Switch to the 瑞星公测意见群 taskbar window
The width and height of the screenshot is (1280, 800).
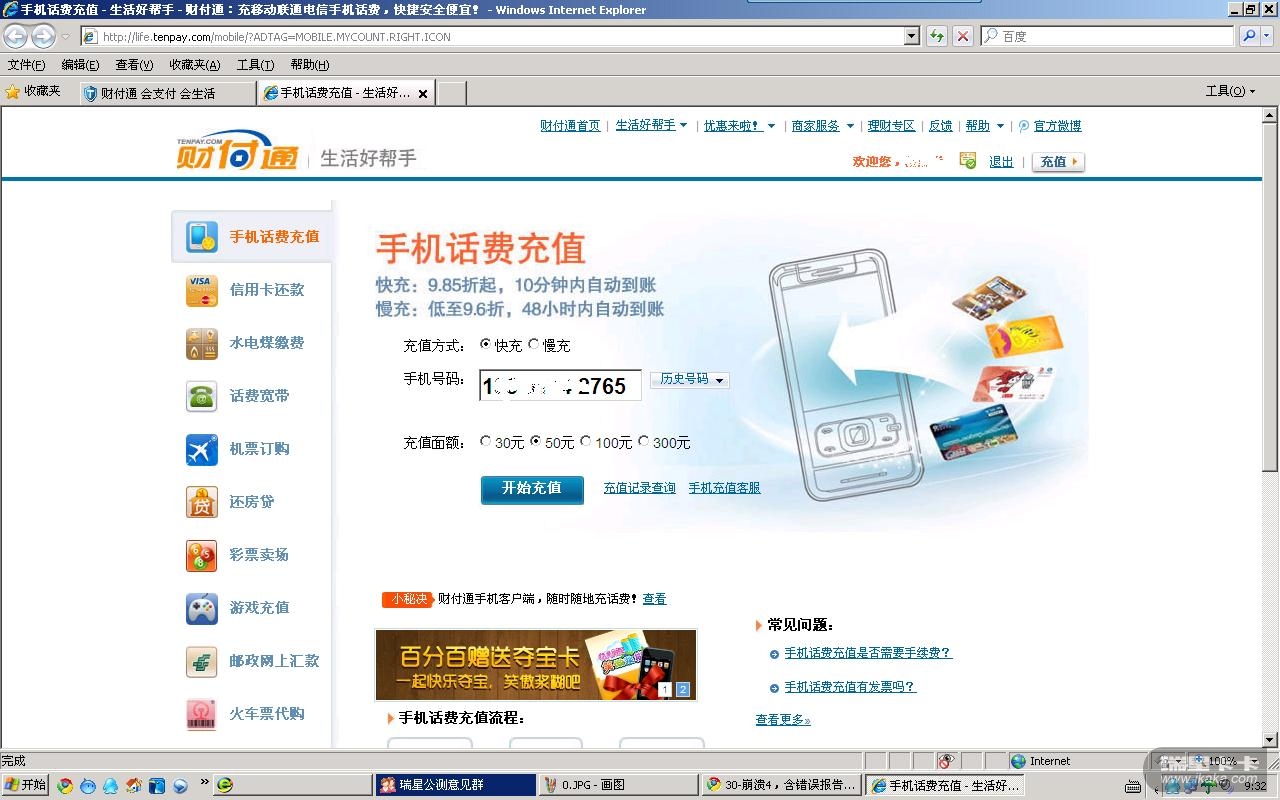coord(455,785)
